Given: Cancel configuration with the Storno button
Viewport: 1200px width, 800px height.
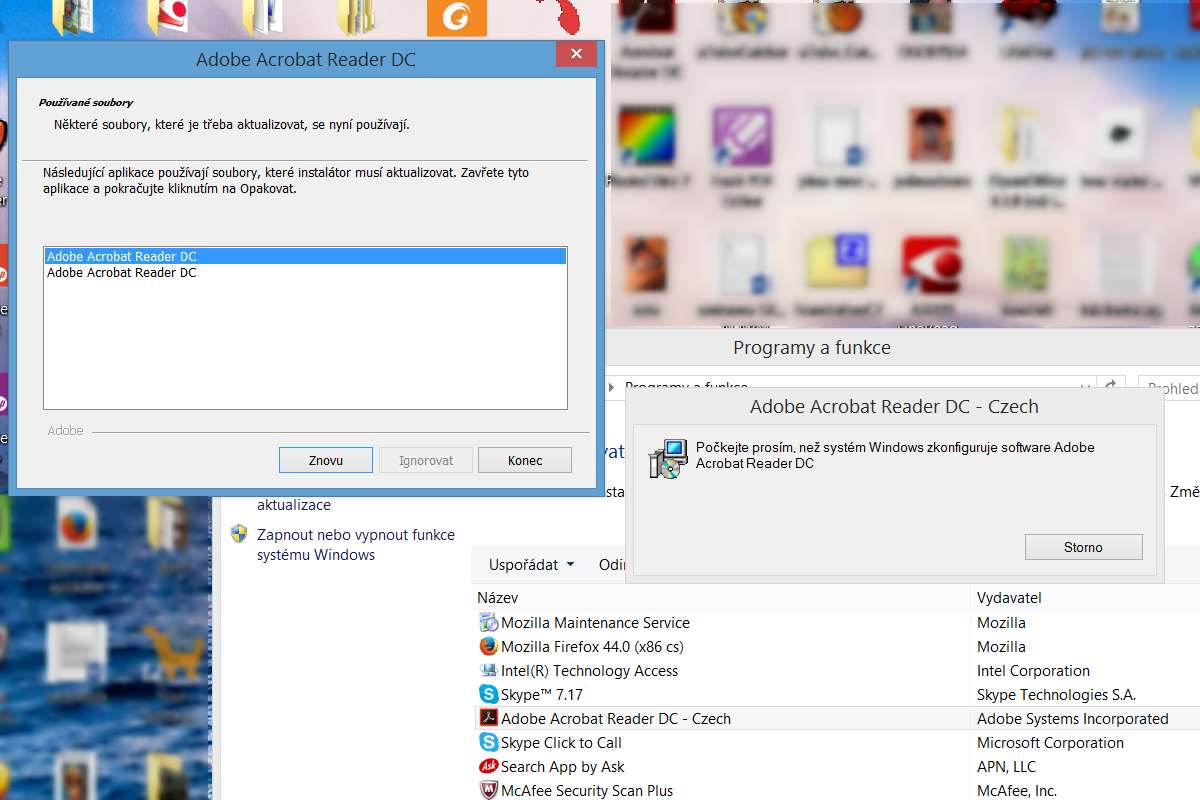Looking at the screenshot, I should pyautogui.click(x=1084, y=547).
